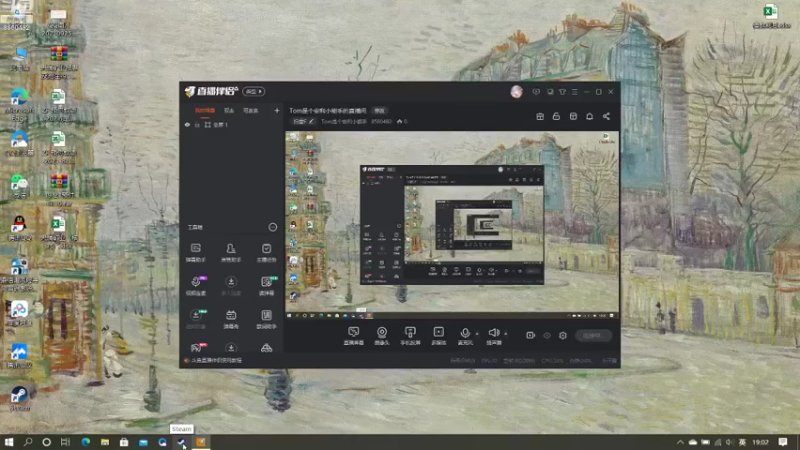Screen dimensions: 800x450
Task: Open the lyrics-style tool with the document icon
Action: click(x=266, y=319)
